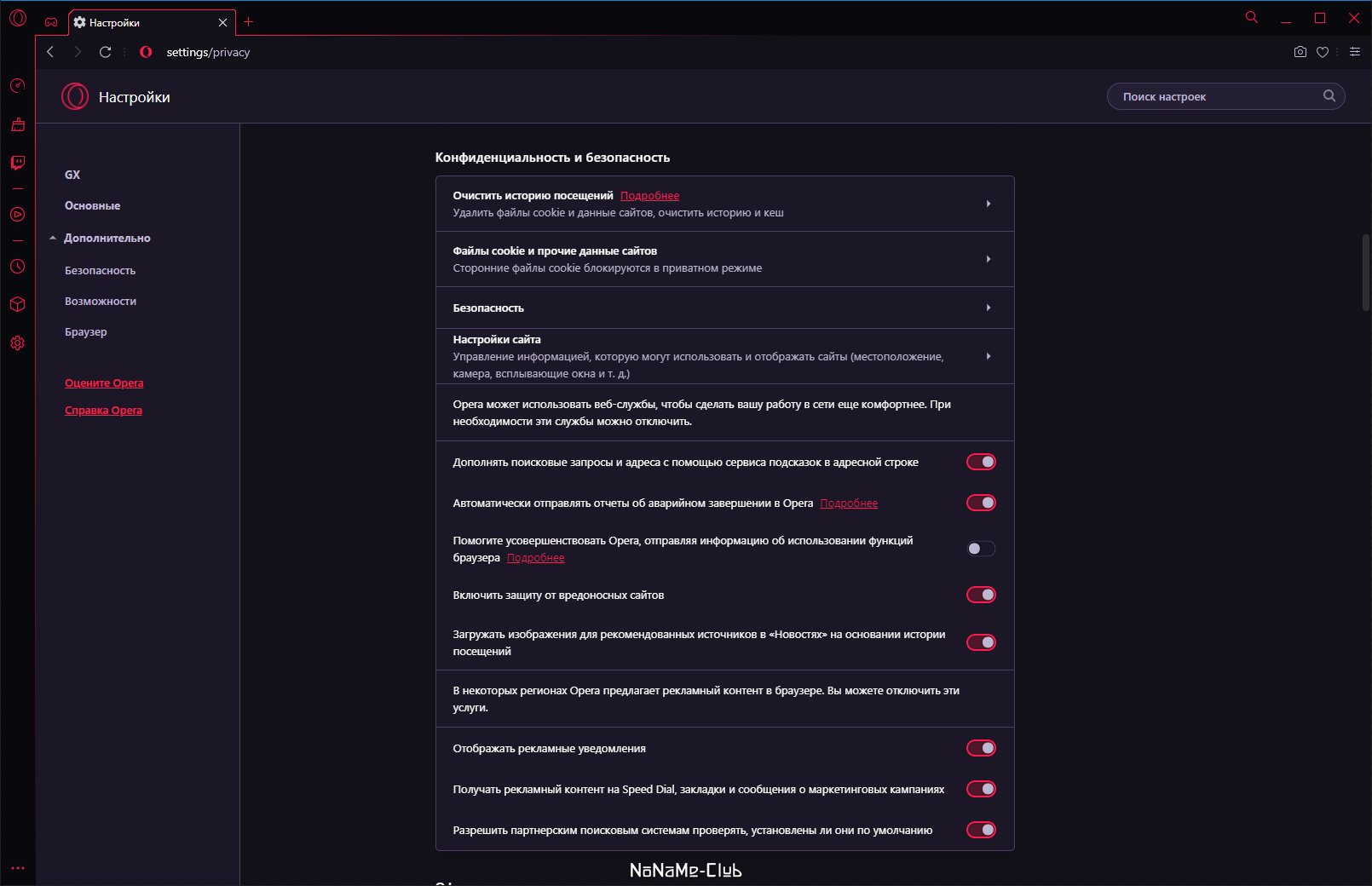Toggle search suggestions in address bar setting
This screenshot has height=886, width=1372.
tap(981, 462)
